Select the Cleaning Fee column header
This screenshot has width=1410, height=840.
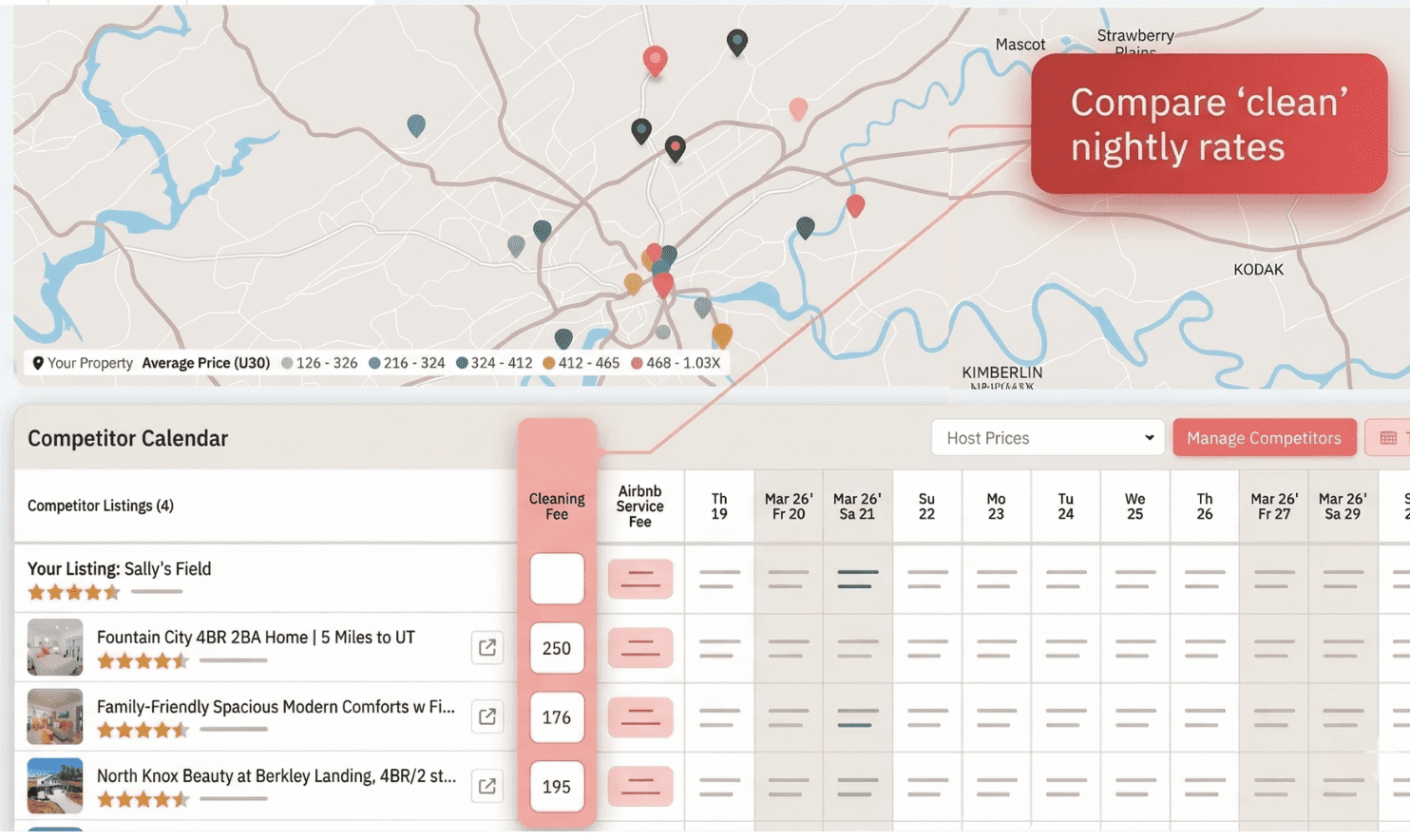tap(557, 506)
